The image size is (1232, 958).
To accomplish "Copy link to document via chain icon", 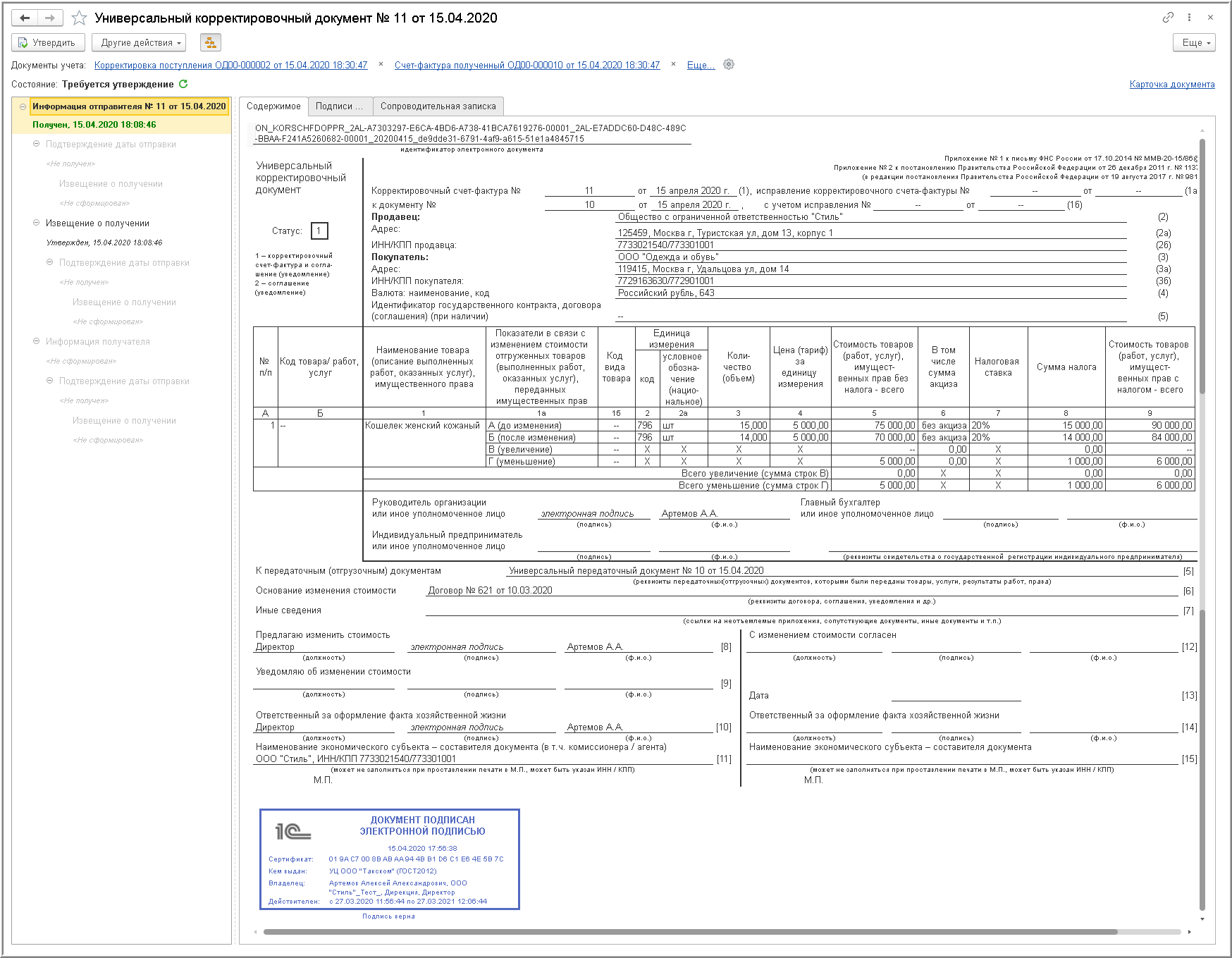I will coord(1168,18).
